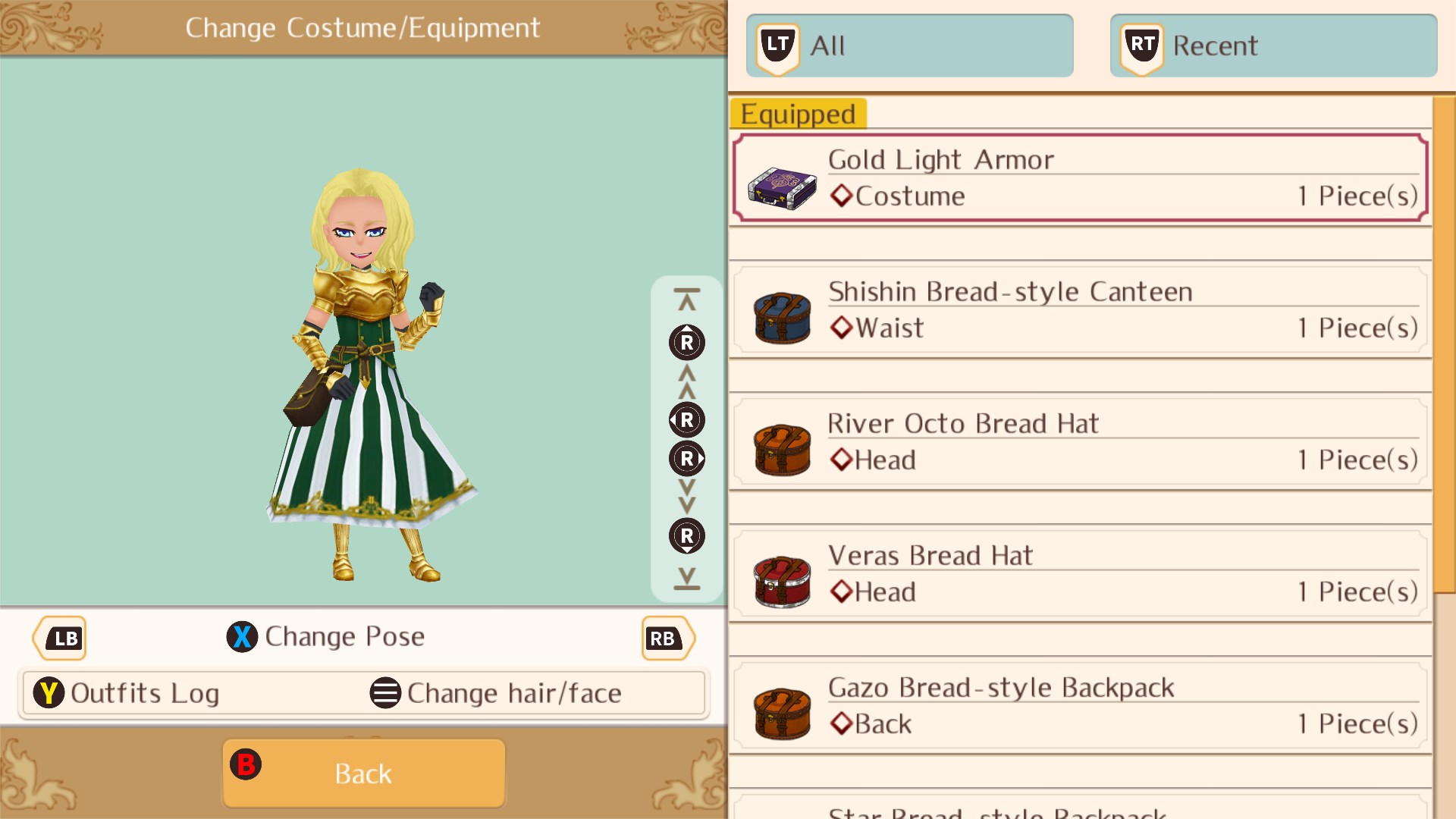This screenshot has width=1456, height=819.
Task: Click the Gold Light Armor suitcase icon
Action: (x=782, y=187)
